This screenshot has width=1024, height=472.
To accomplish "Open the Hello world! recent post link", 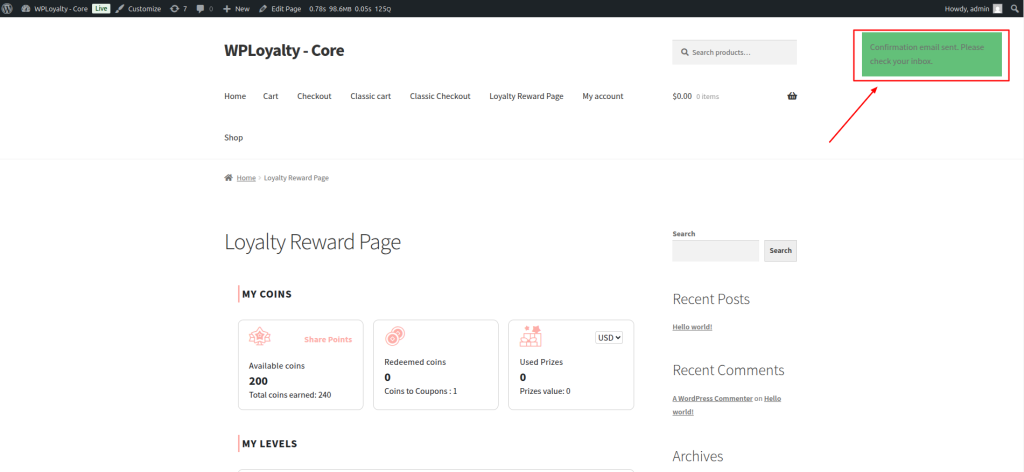I will coord(694,327).
